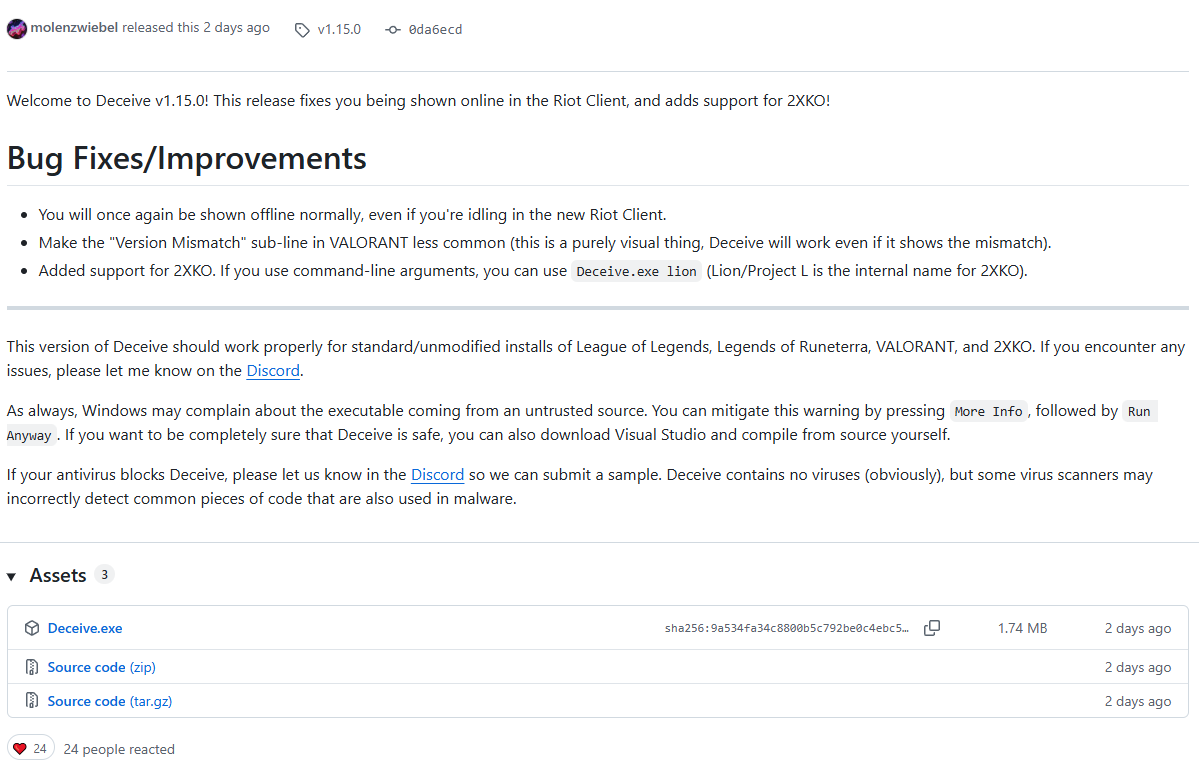Image resolution: width=1199 pixels, height=765 pixels.
Task: Click the Bug Fixes/Improvements heading
Action: [x=187, y=158]
